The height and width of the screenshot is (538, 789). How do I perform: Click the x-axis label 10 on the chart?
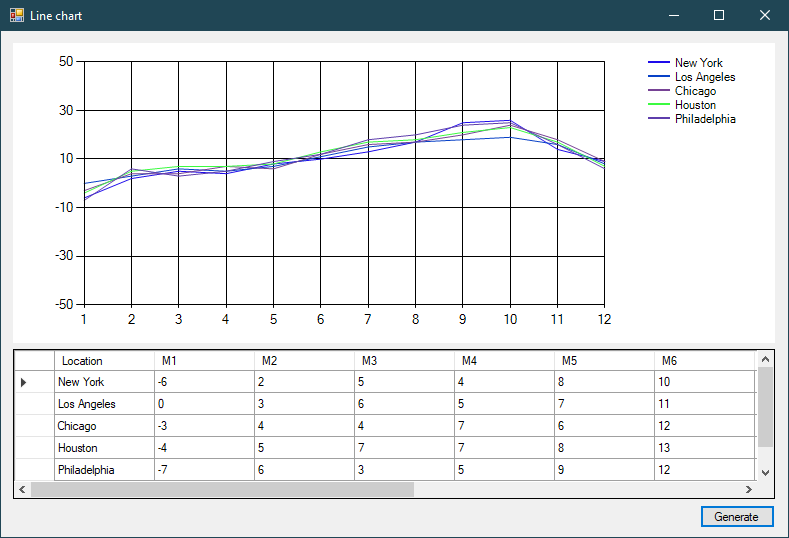click(x=510, y=319)
